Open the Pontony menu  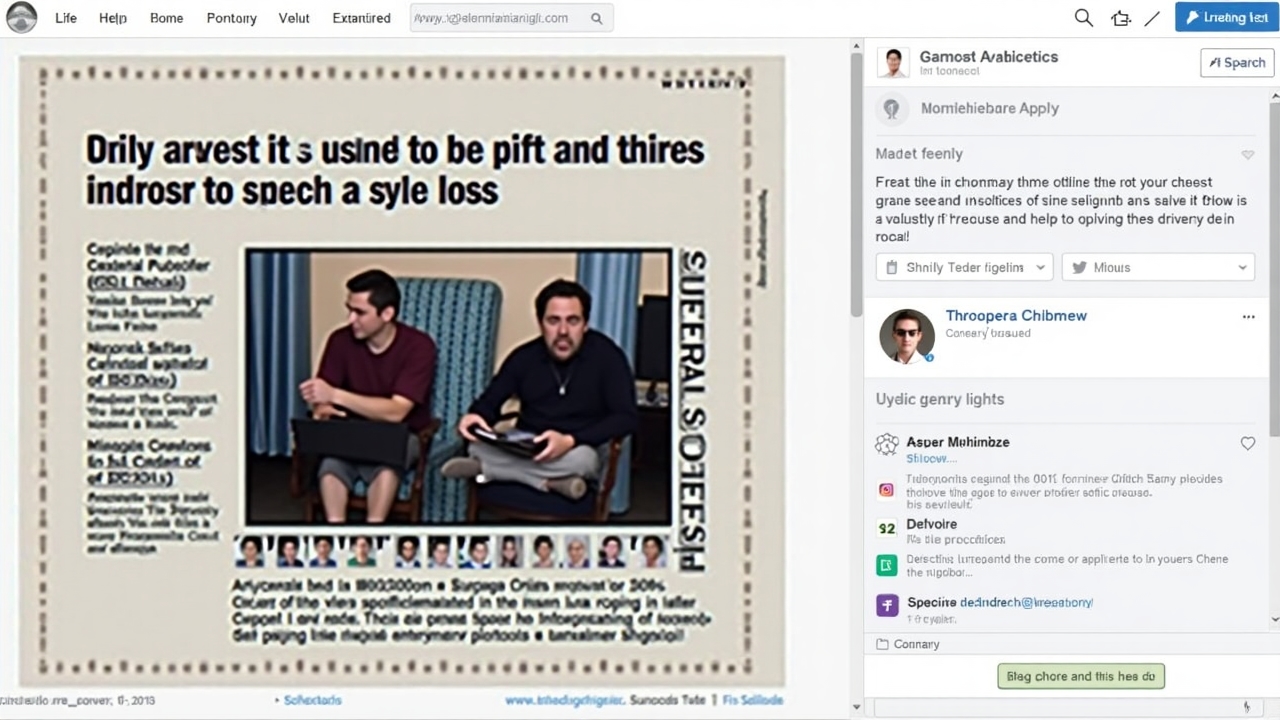231,18
